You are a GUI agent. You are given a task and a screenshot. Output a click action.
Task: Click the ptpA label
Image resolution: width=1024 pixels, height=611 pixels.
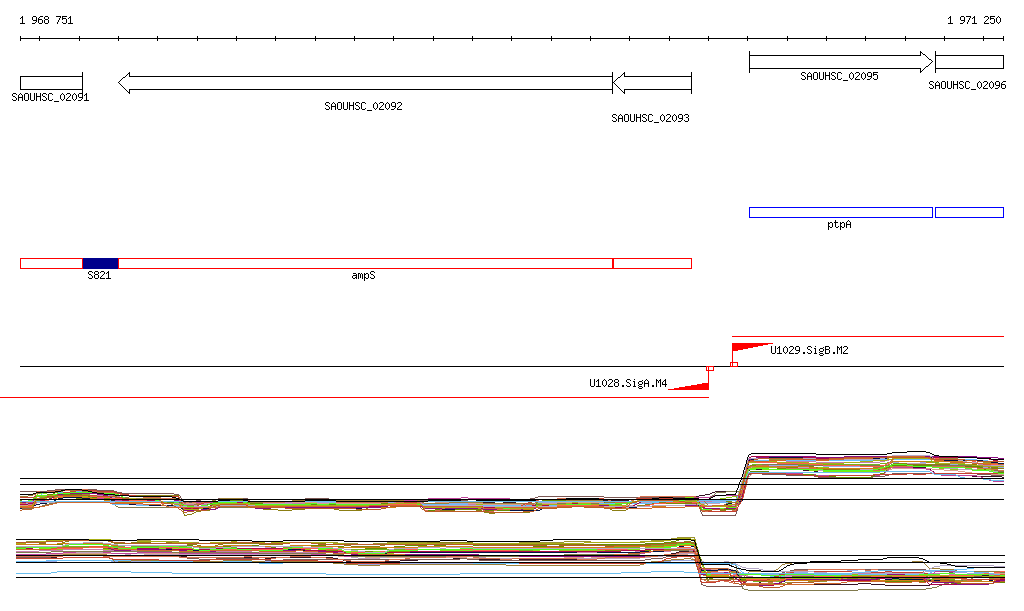(839, 225)
